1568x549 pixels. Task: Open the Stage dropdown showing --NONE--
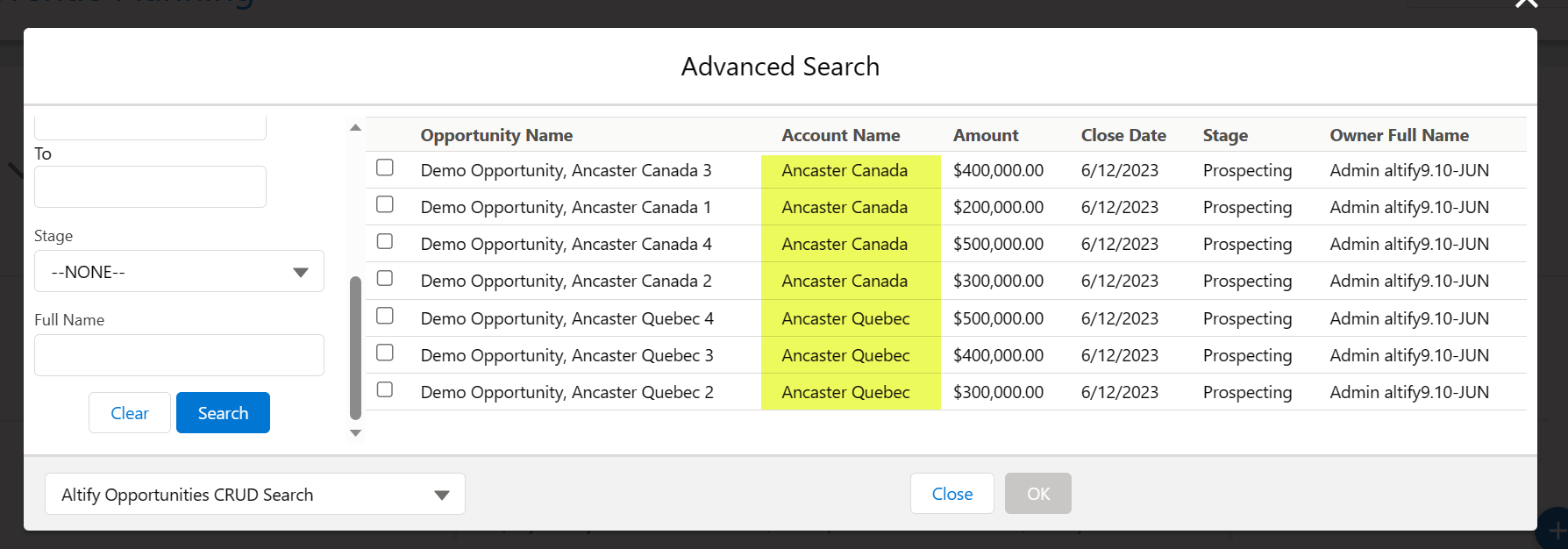tap(179, 272)
